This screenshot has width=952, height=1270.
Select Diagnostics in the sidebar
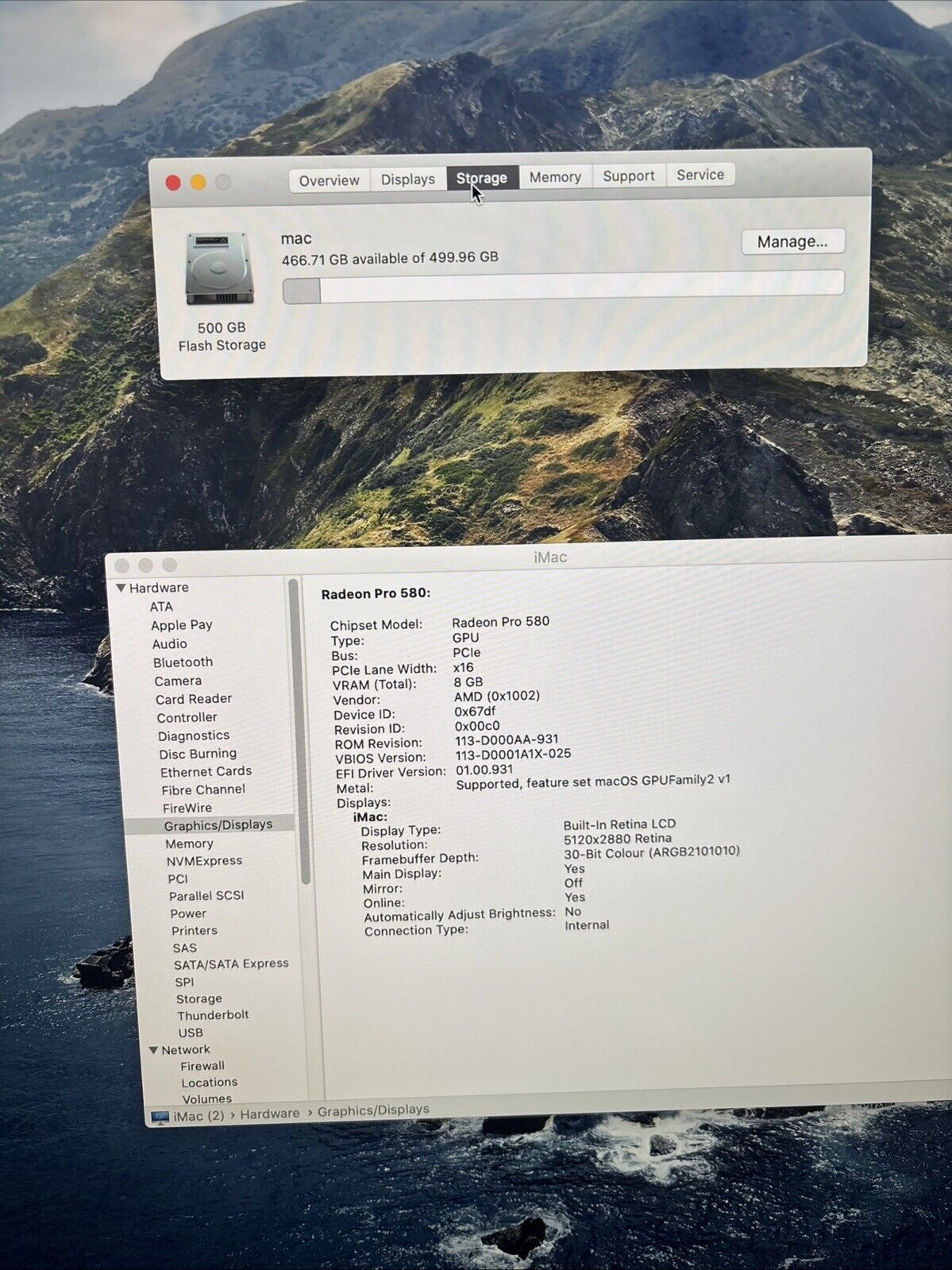point(194,735)
